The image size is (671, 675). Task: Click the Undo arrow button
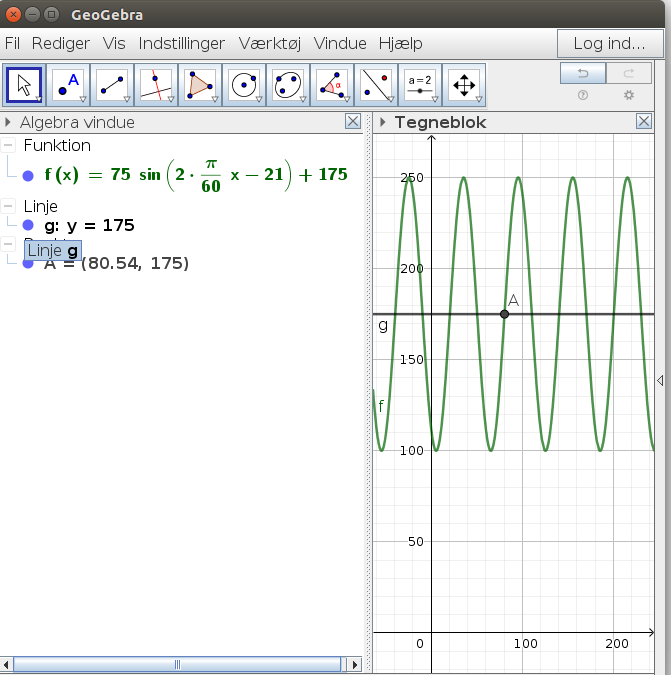[583, 73]
